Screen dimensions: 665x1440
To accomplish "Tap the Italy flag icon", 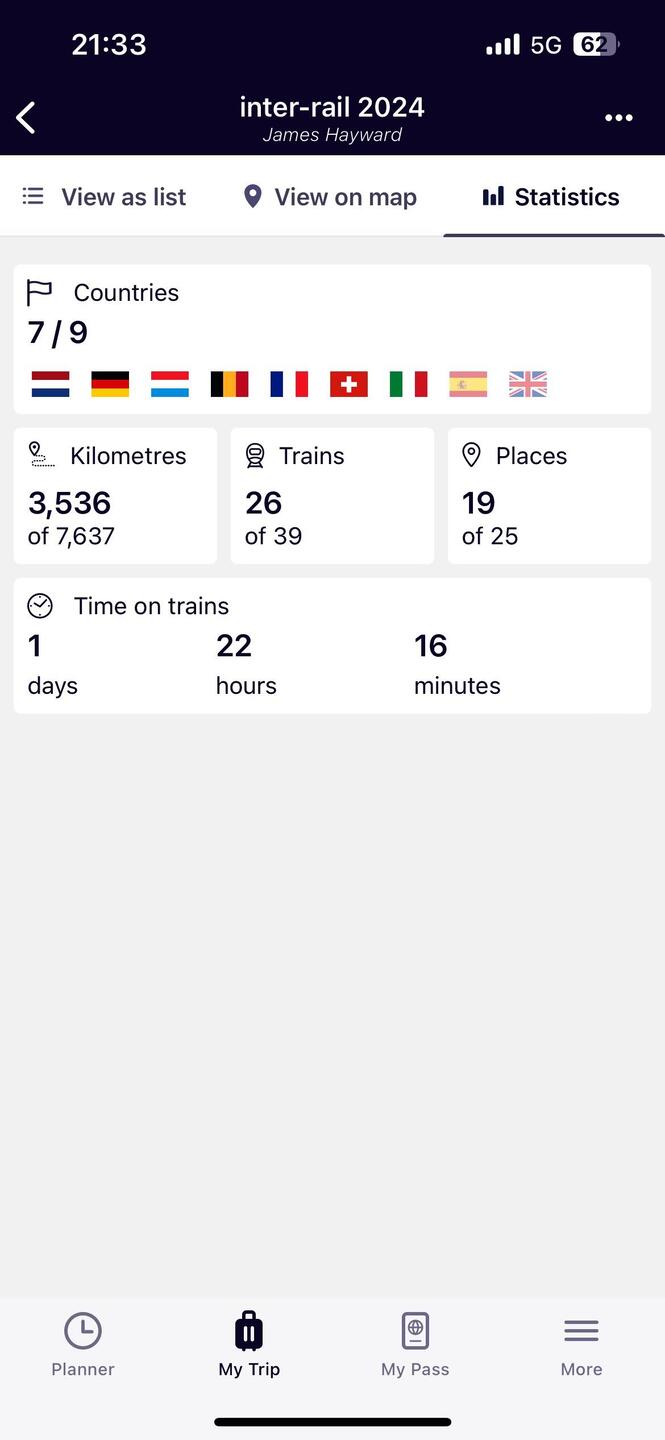I will pyautogui.click(x=408, y=384).
